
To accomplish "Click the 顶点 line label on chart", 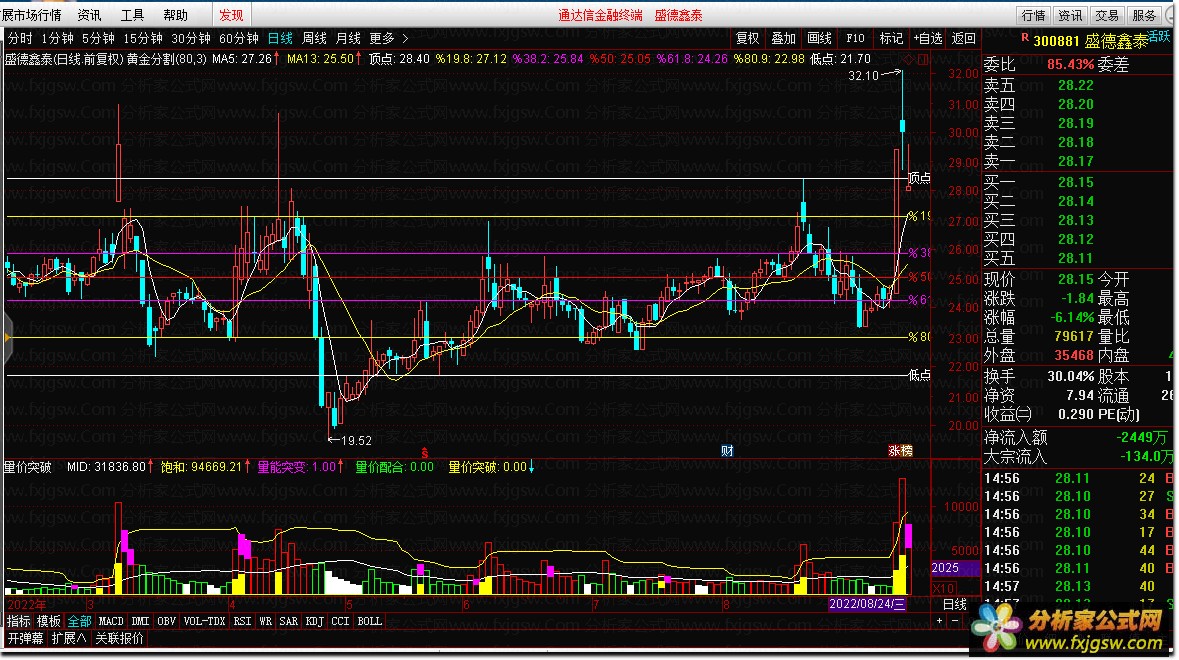I will pyautogui.click(x=919, y=178).
